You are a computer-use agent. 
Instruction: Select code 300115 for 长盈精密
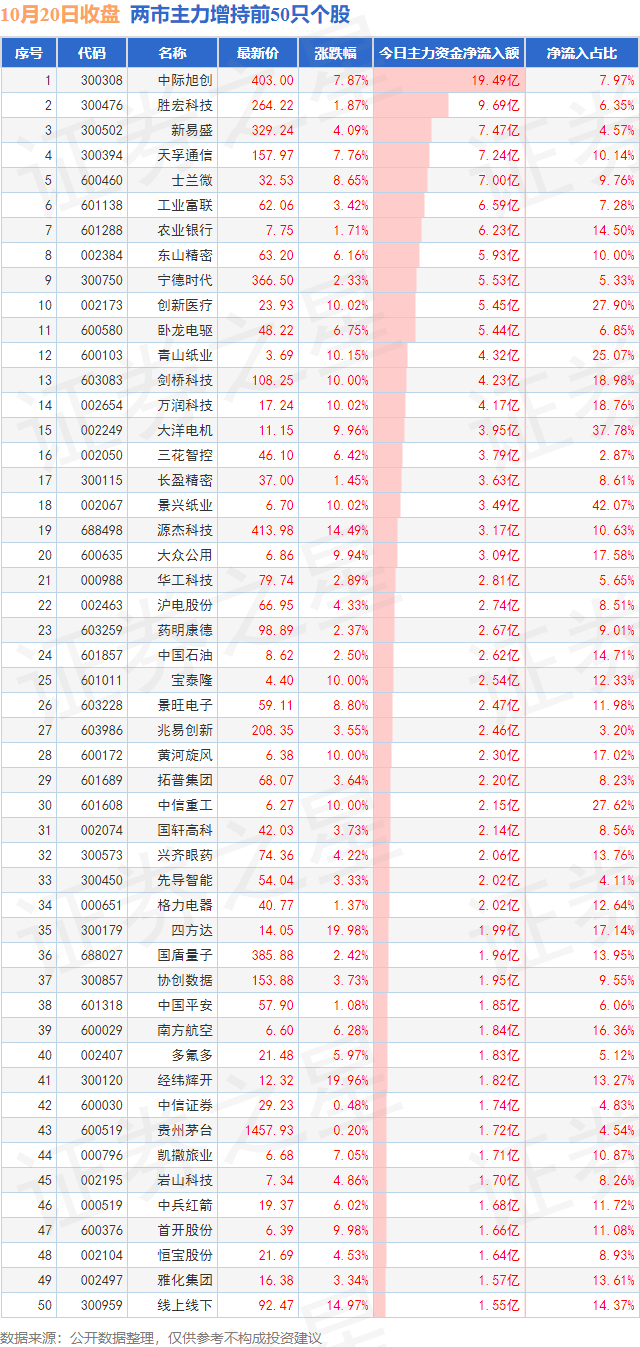click(102, 480)
